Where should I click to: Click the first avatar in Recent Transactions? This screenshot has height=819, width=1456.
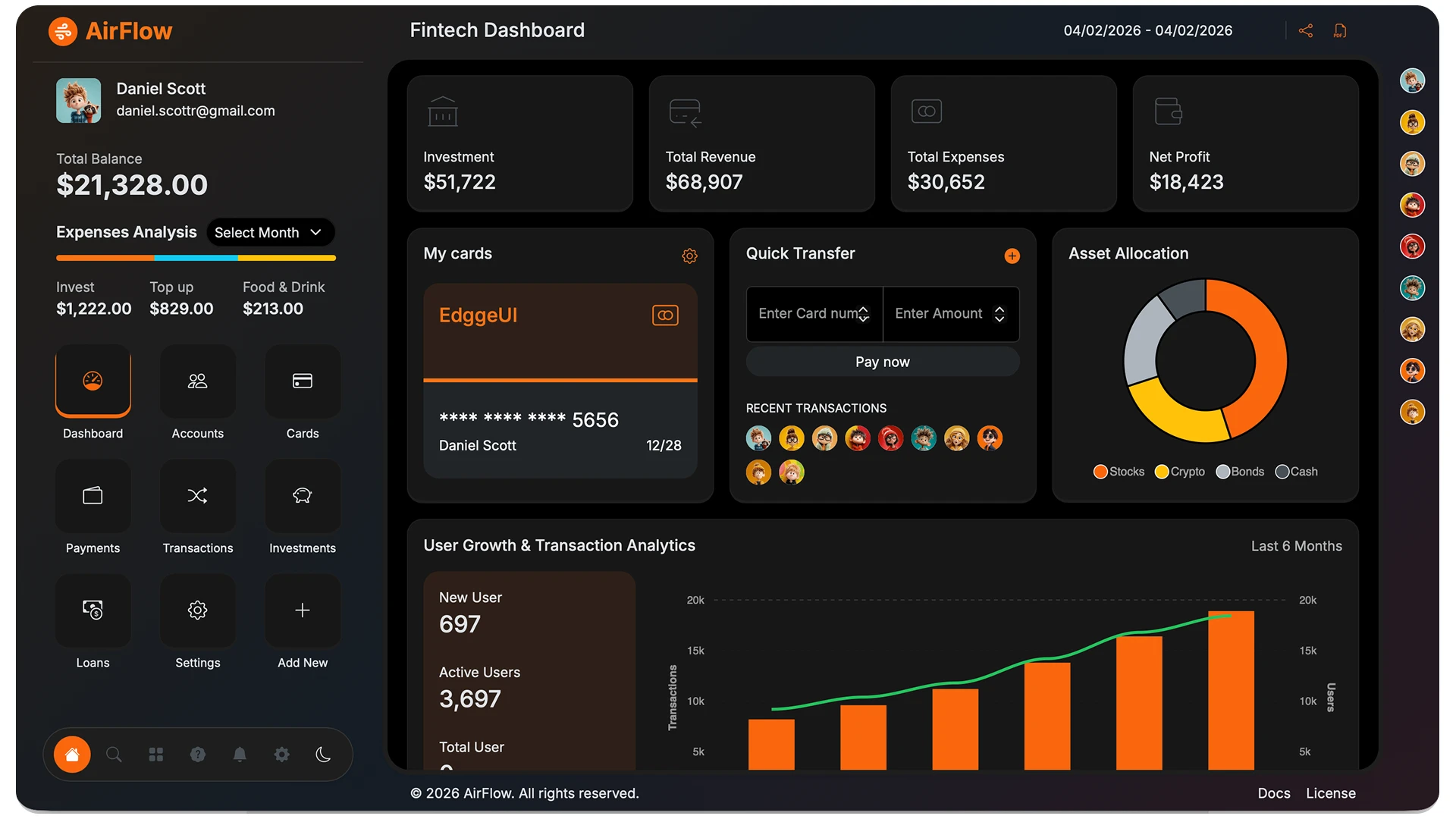758,438
